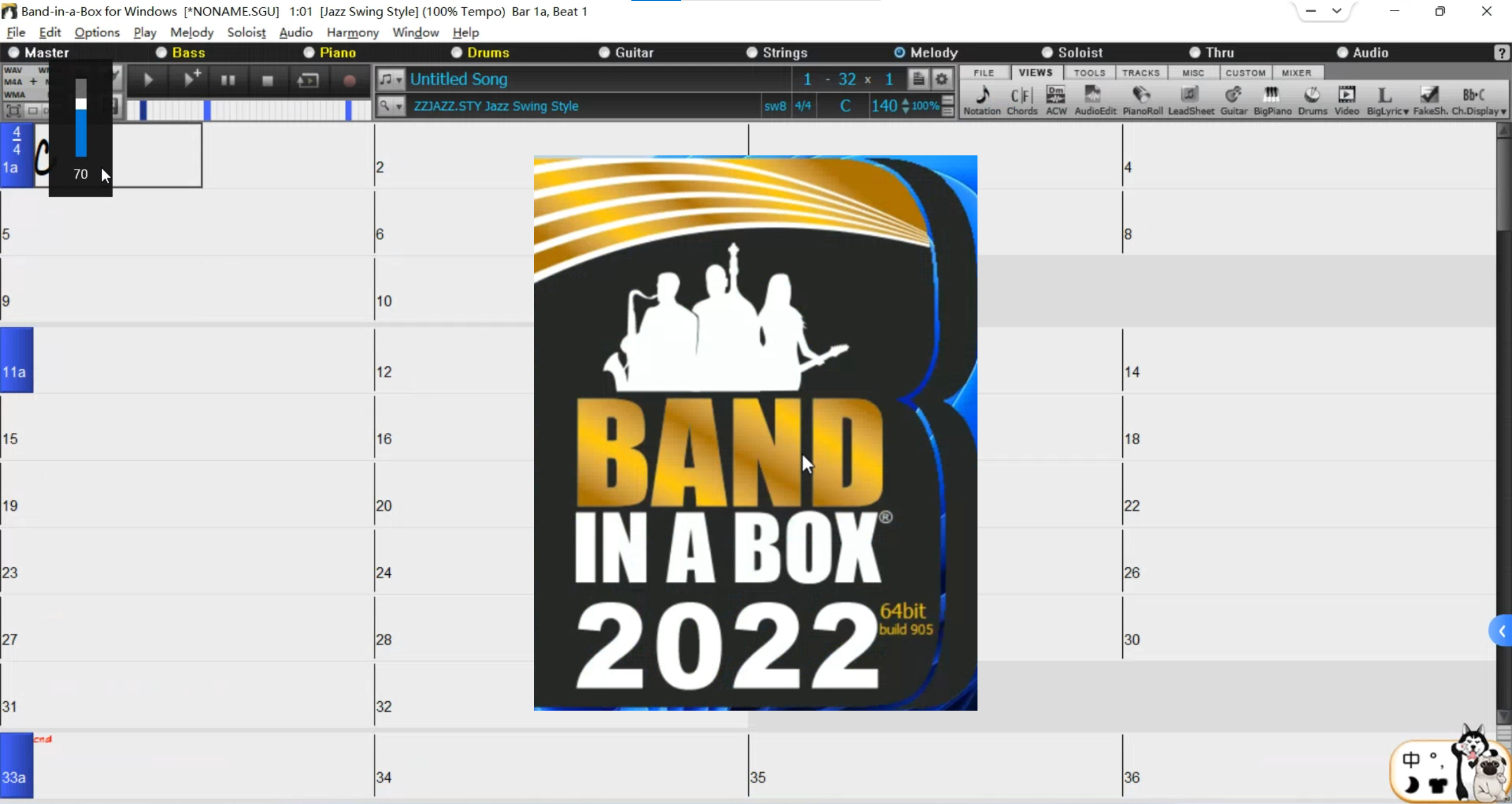Open the Chords sheet view
This screenshot has width=1512, height=804.
pyautogui.click(x=1022, y=100)
